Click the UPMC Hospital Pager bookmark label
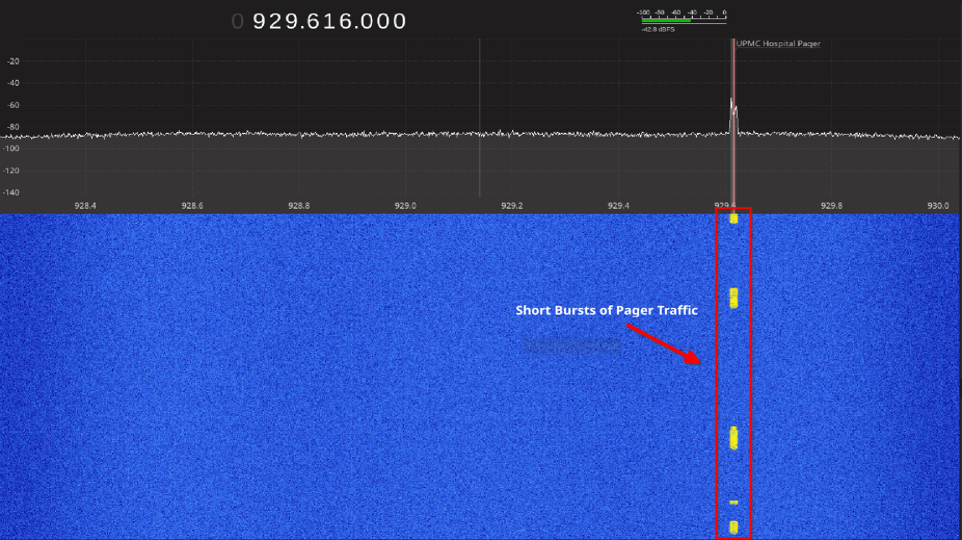The width and height of the screenshot is (962, 540). coord(778,44)
